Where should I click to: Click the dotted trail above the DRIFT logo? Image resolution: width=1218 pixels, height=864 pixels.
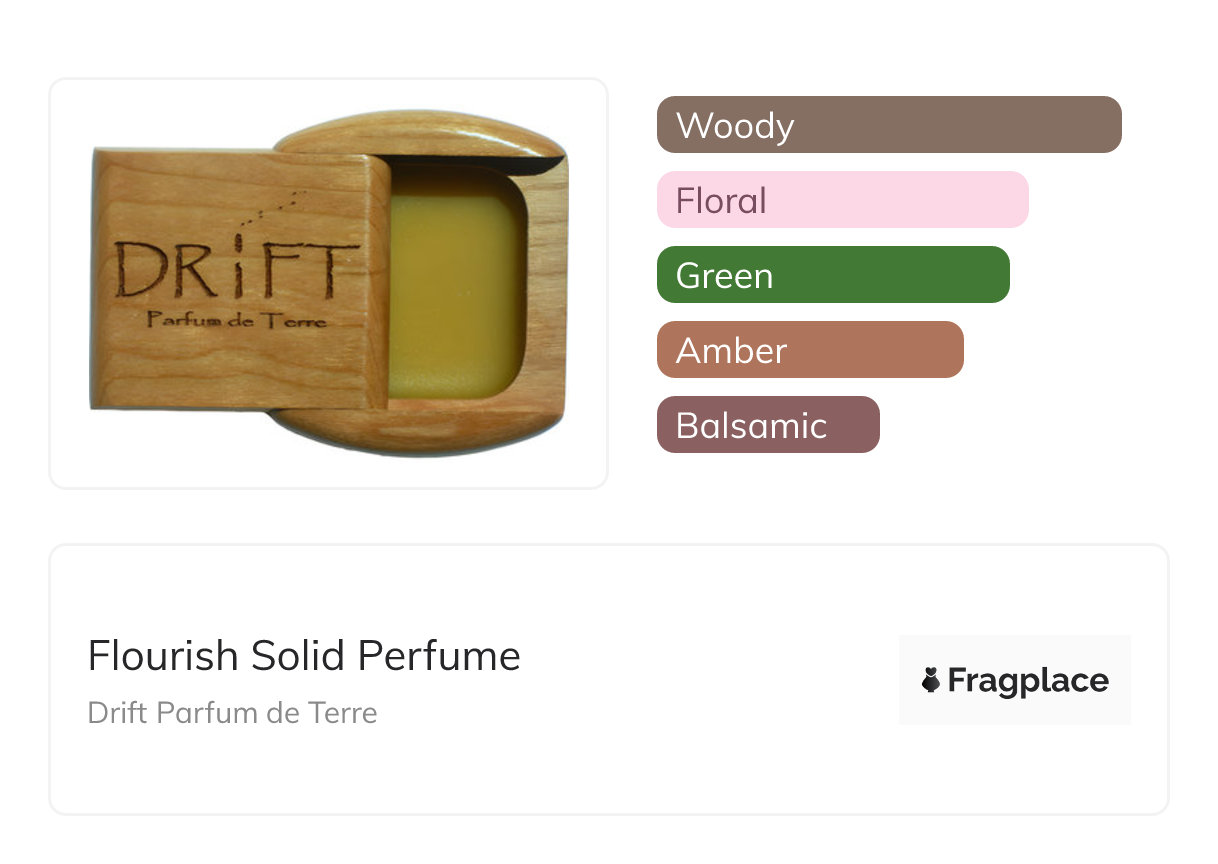point(280,205)
